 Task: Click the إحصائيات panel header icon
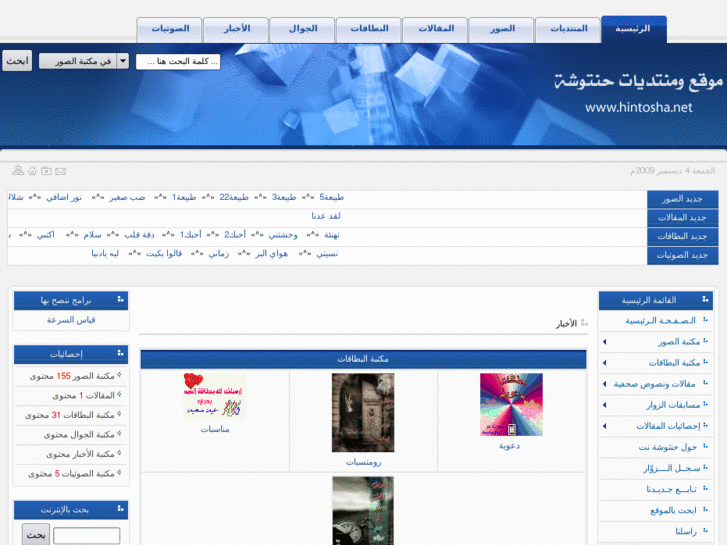121,353
